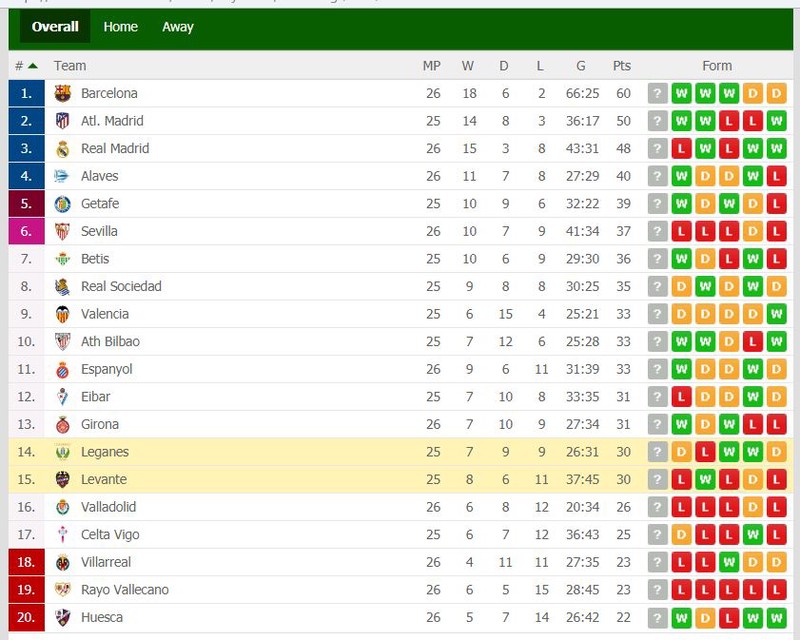The image size is (800, 640).
Task: Click the Real Madrid crest icon
Action: [62, 149]
